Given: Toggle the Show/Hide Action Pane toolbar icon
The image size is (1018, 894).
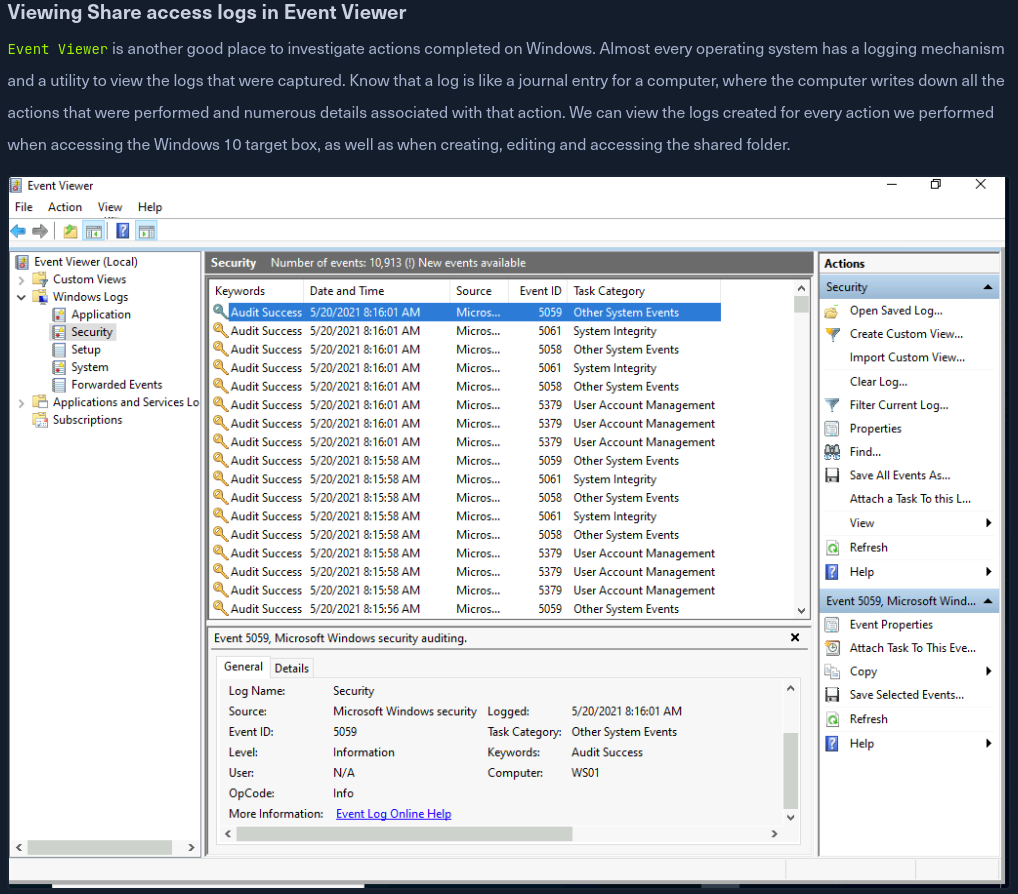Looking at the screenshot, I should pyautogui.click(x=146, y=231).
